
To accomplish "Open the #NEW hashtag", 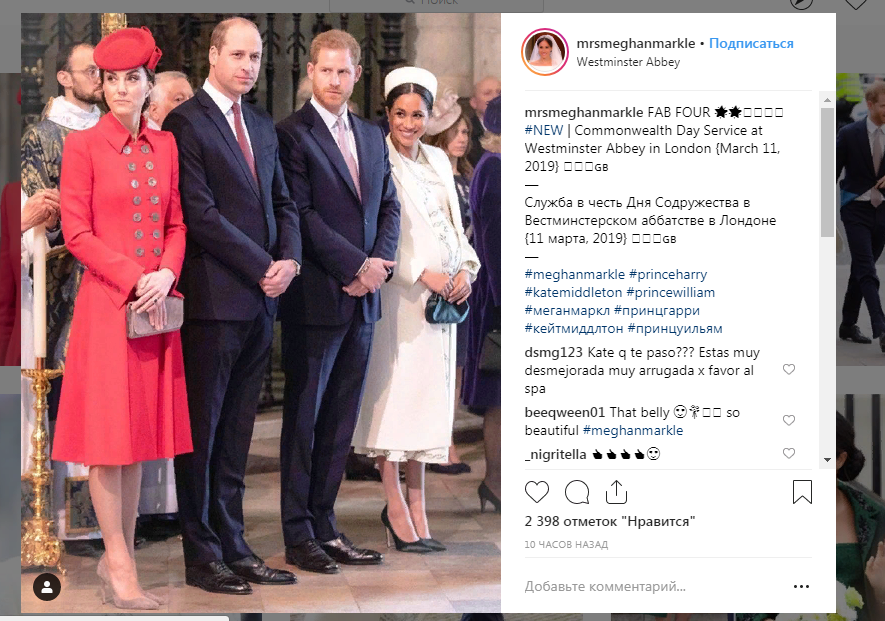I will 544,130.
